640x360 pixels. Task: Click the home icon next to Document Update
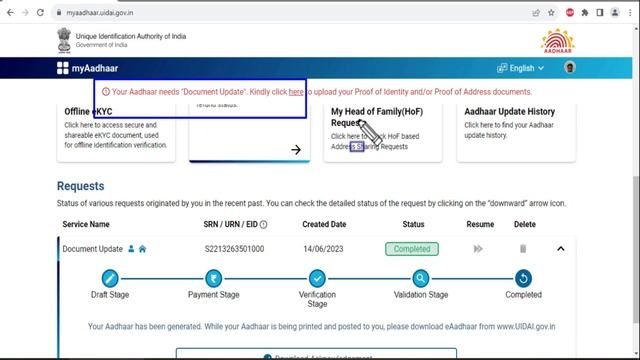tap(142, 249)
